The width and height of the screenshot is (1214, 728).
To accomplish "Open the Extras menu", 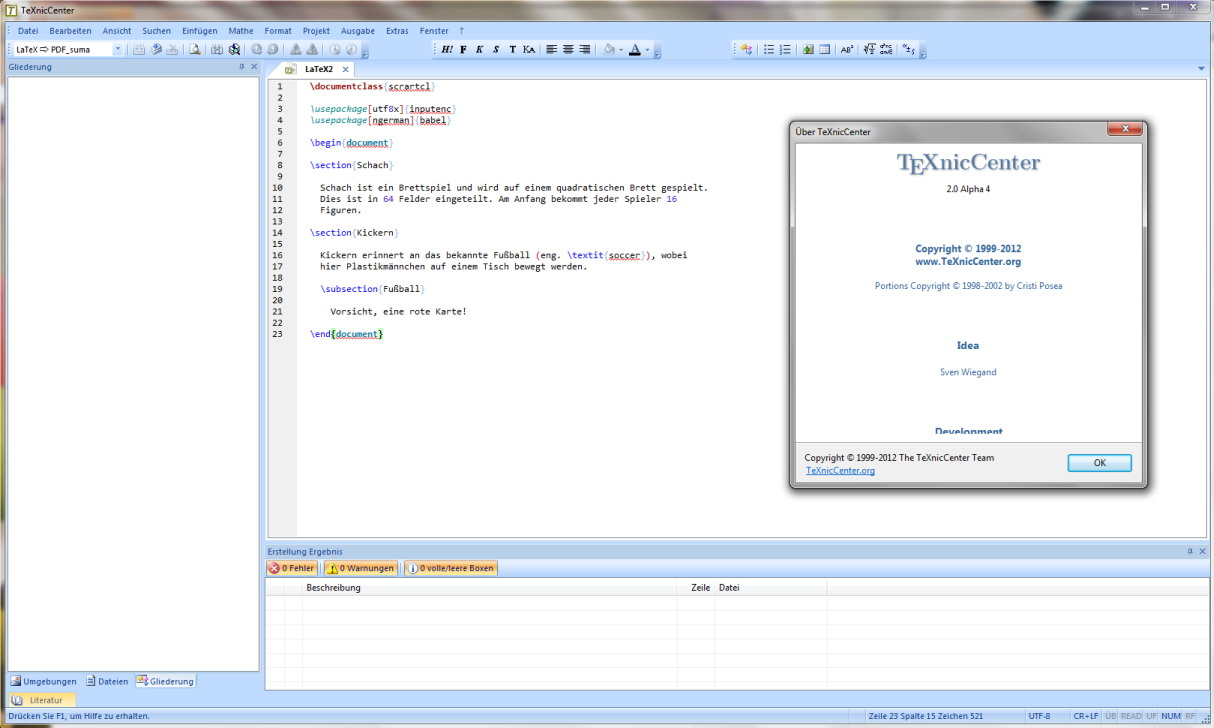I will coord(397,31).
